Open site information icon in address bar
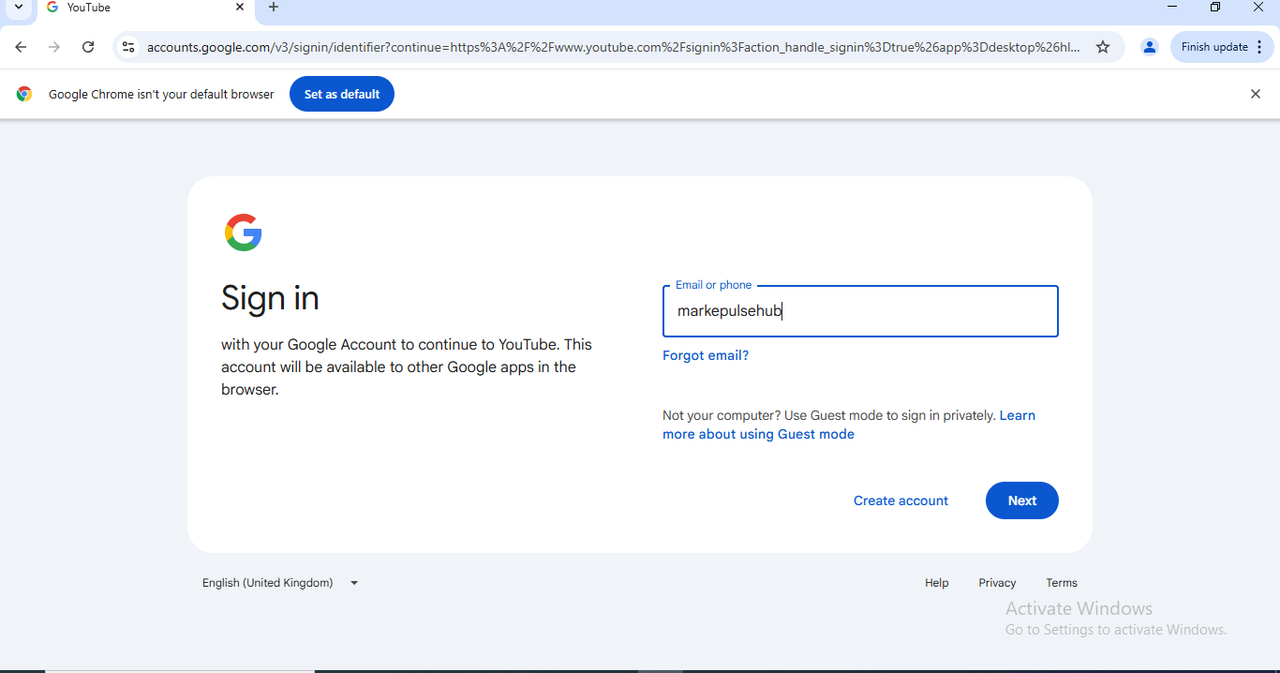The image size is (1280, 673). click(127, 47)
